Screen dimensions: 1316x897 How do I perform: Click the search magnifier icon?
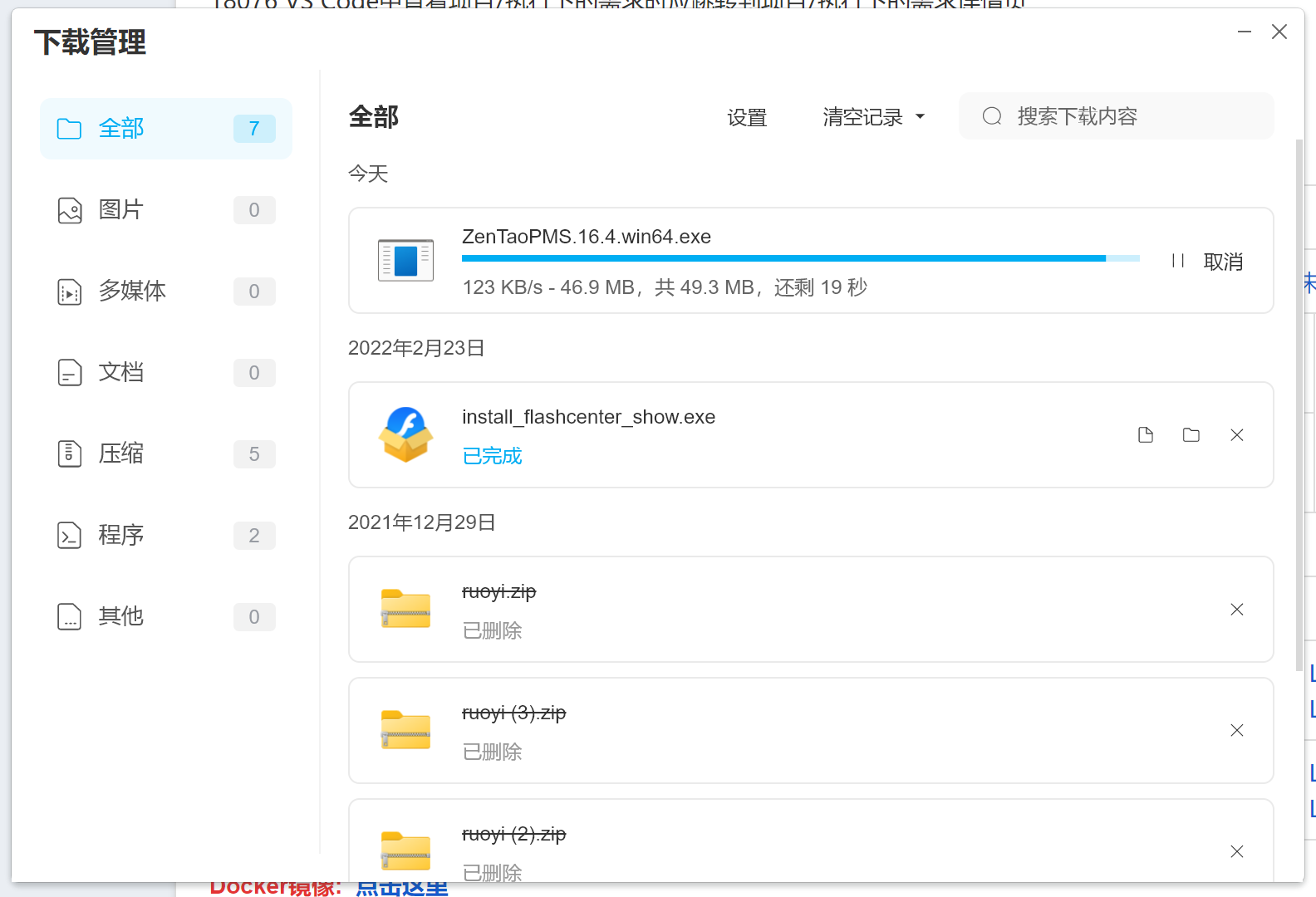click(992, 116)
